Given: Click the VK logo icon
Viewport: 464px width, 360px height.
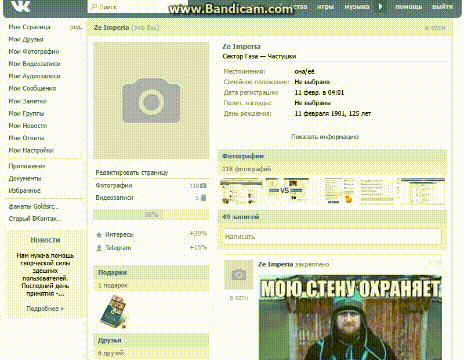Looking at the screenshot, I should click(20, 6).
